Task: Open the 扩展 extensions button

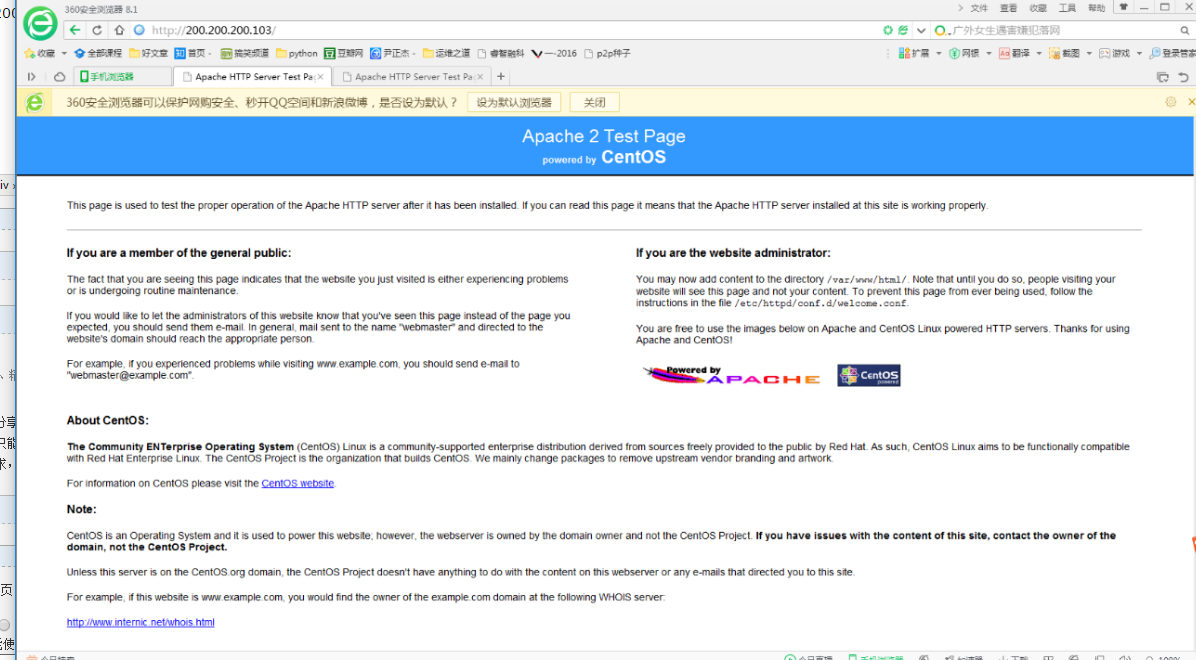Action: (x=914, y=53)
